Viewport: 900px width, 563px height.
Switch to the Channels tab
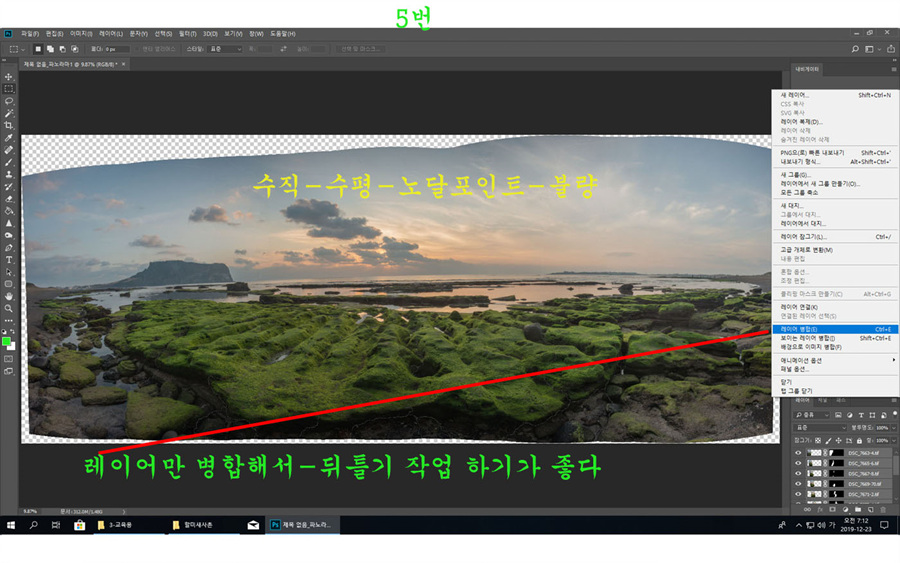tap(823, 400)
